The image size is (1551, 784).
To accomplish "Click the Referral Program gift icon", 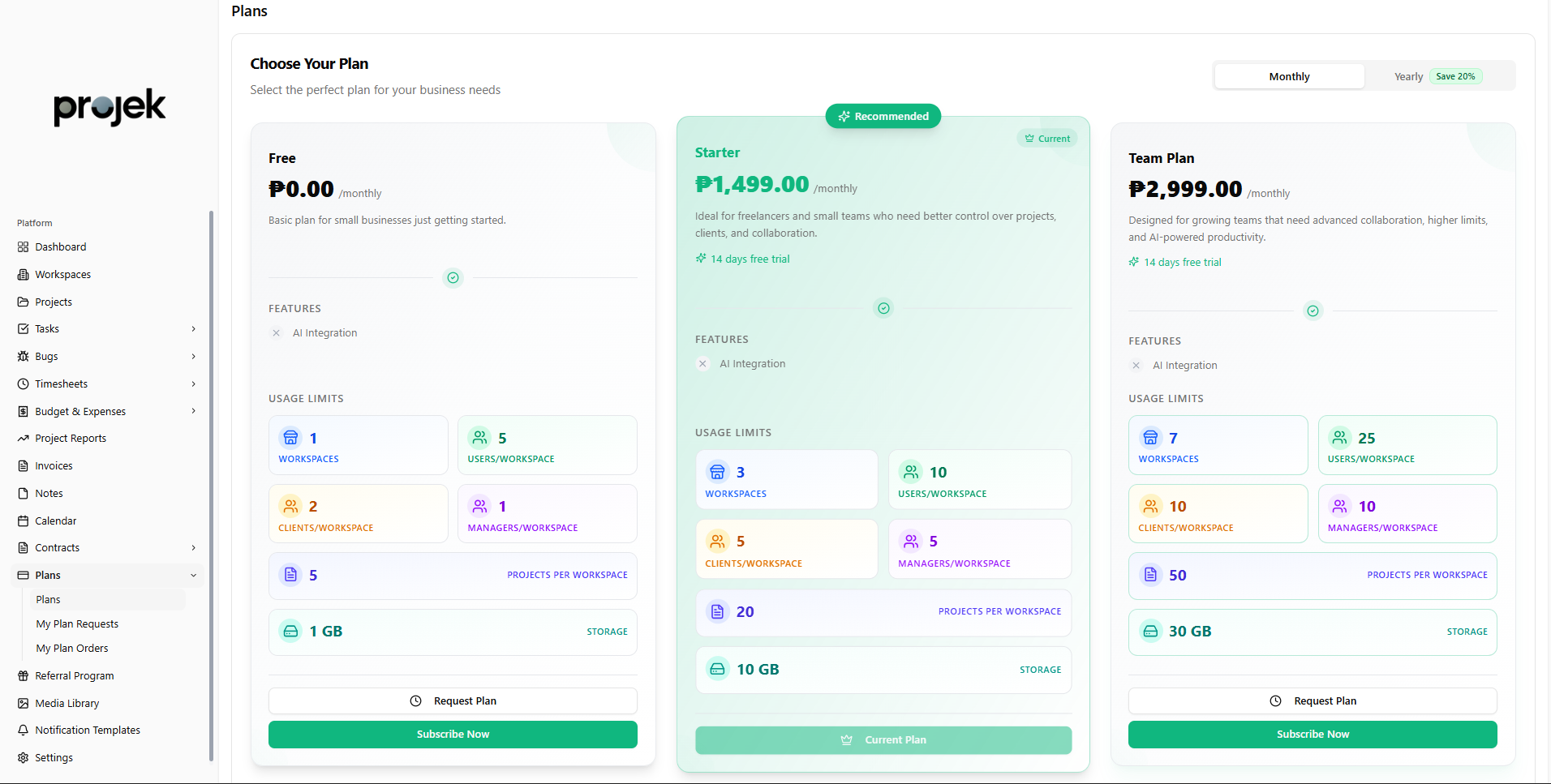I will tap(23, 676).
